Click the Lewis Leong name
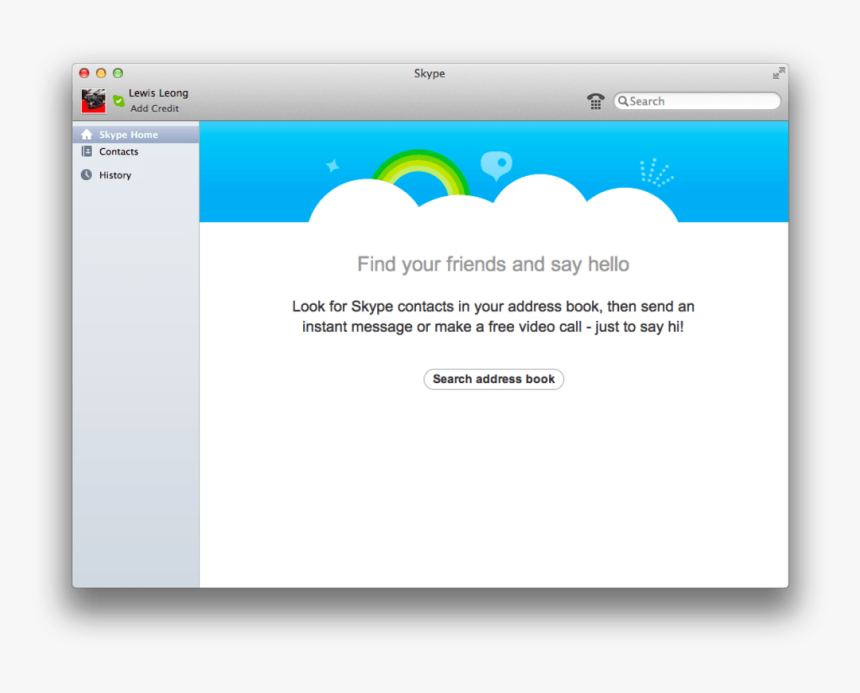The width and height of the screenshot is (860, 693). [159, 93]
